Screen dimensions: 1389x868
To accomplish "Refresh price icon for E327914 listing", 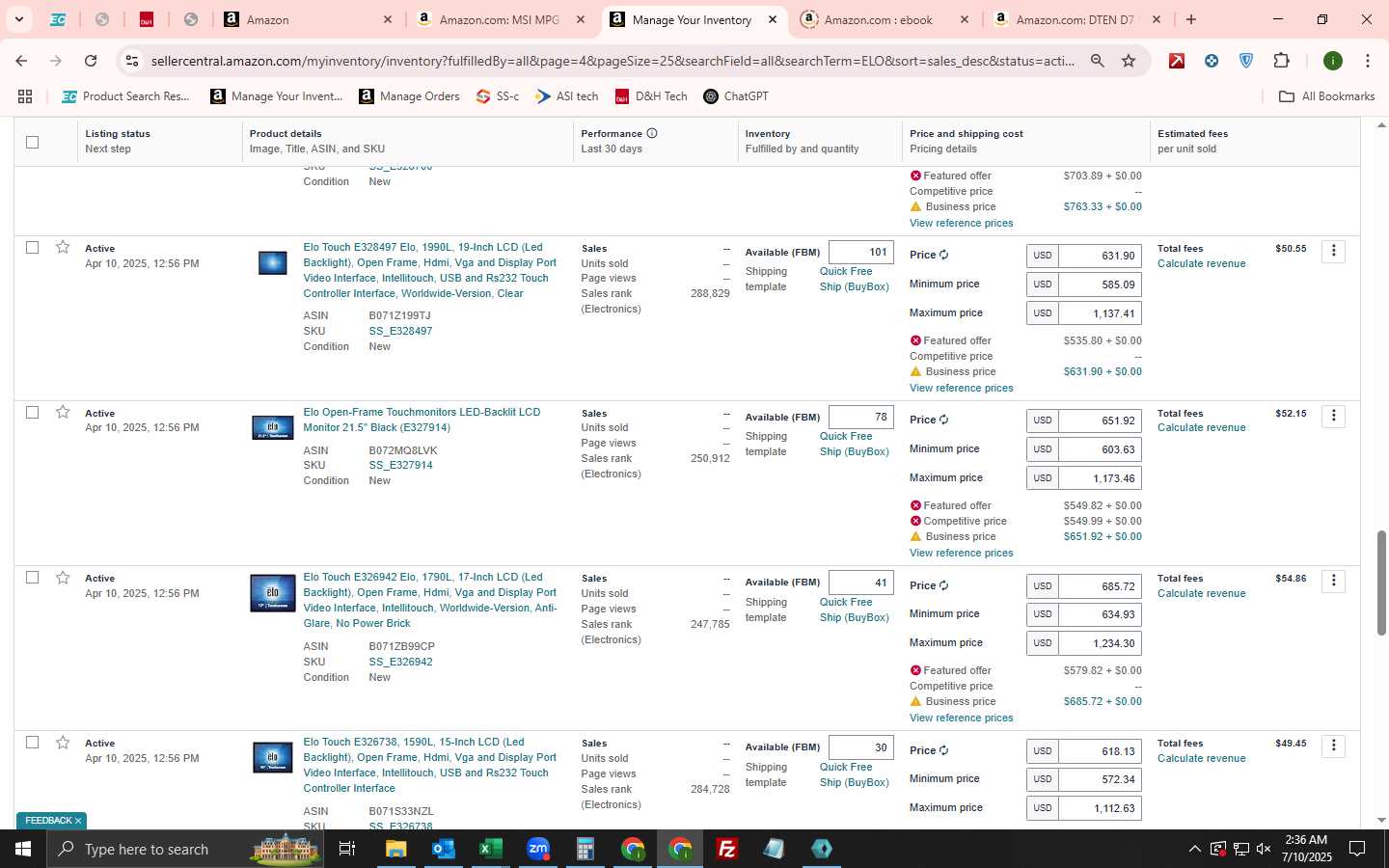I will point(944,420).
